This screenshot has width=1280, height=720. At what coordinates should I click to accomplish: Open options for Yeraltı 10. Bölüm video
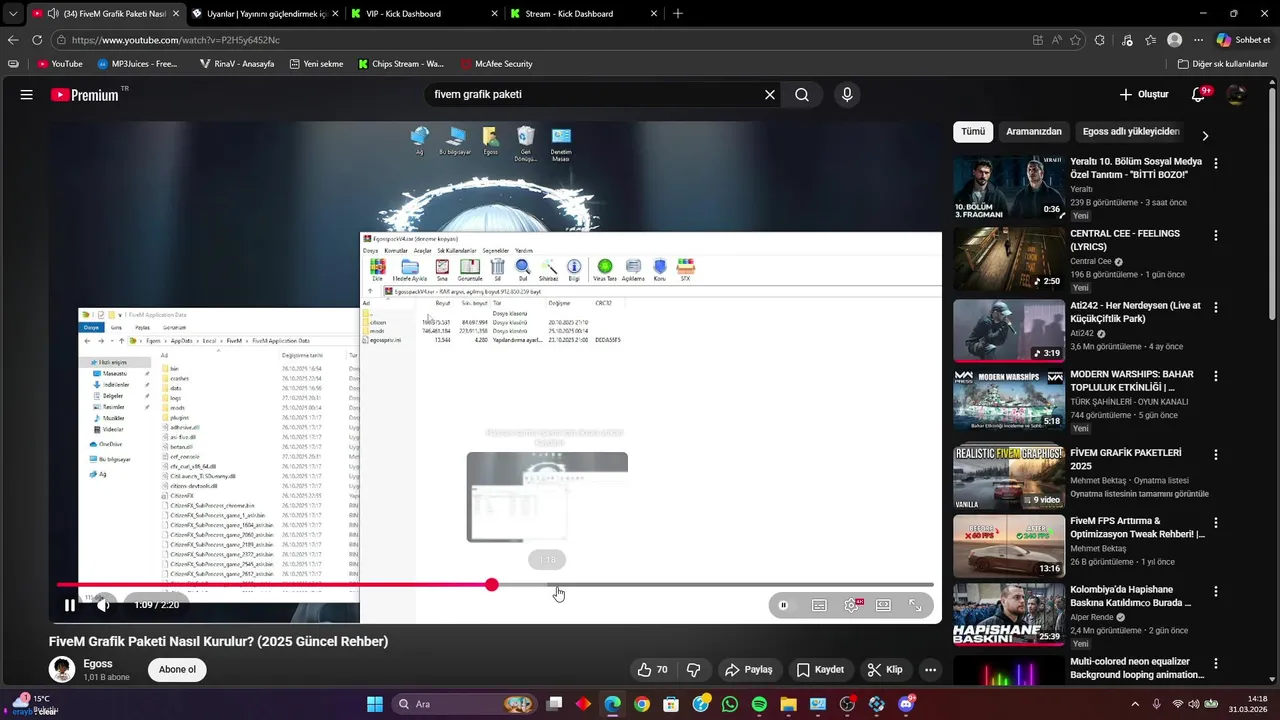click(1216, 163)
